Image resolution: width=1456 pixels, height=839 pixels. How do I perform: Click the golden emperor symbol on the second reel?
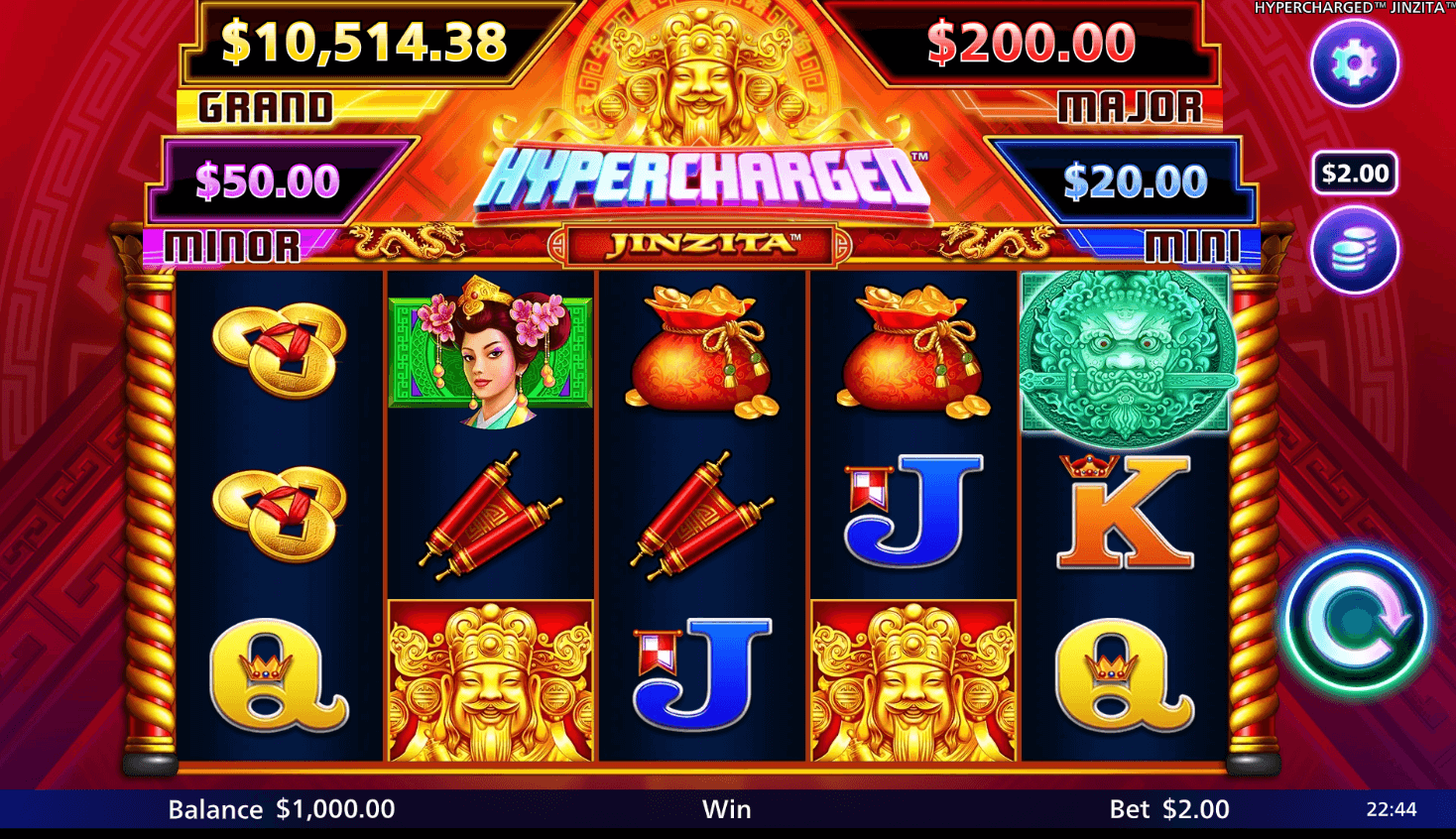coord(490,681)
